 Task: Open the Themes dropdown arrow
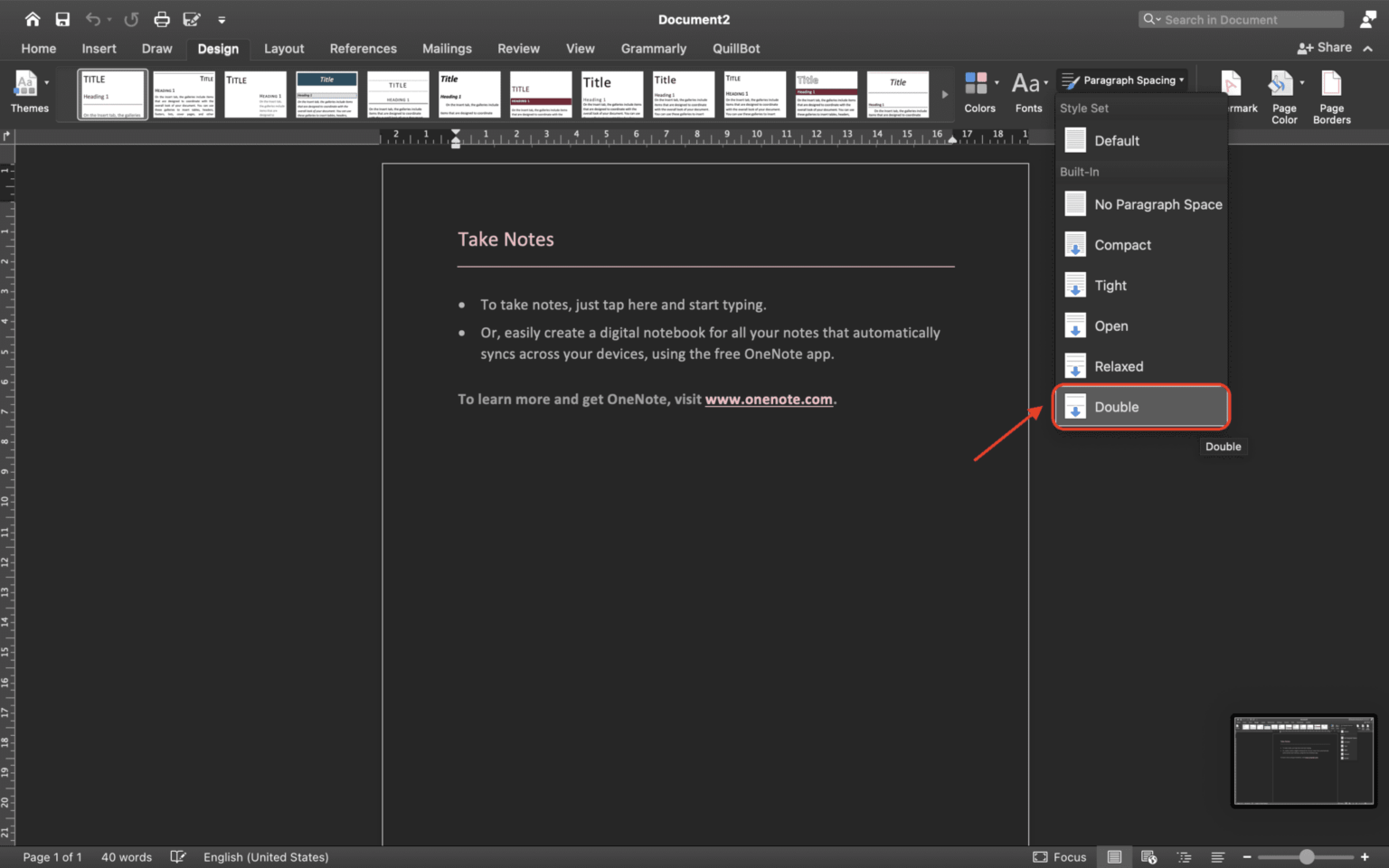coord(46,81)
